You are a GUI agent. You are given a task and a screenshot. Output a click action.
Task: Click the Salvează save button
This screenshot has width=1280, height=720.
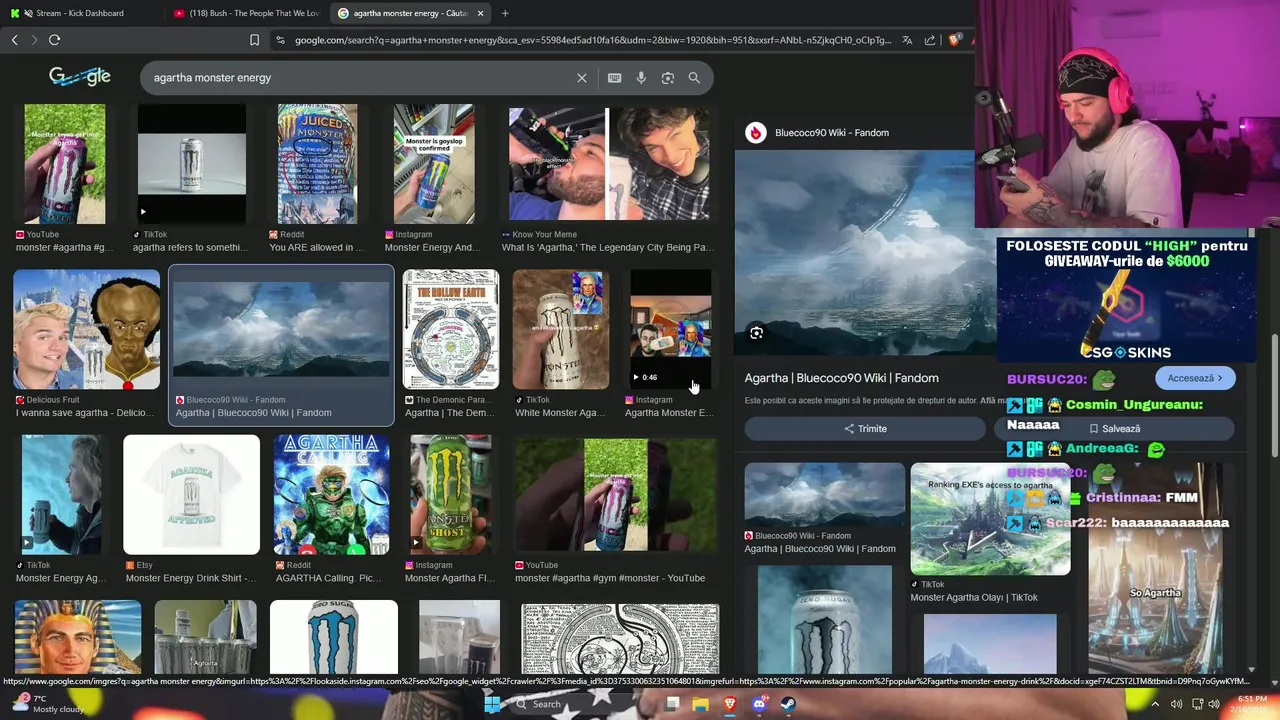[x=1114, y=428]
